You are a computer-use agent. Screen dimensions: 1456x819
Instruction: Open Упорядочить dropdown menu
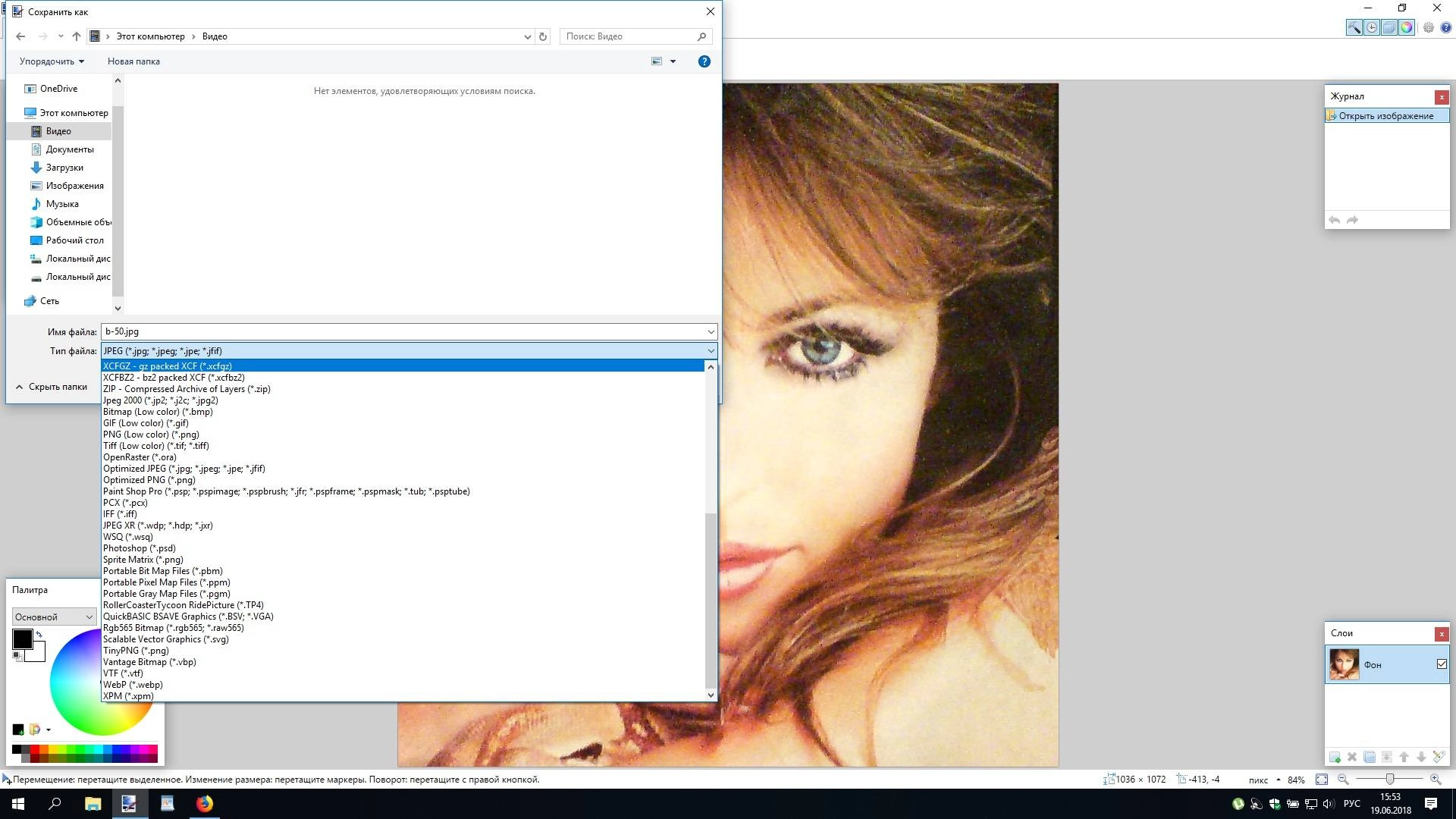tap(52, 61)
